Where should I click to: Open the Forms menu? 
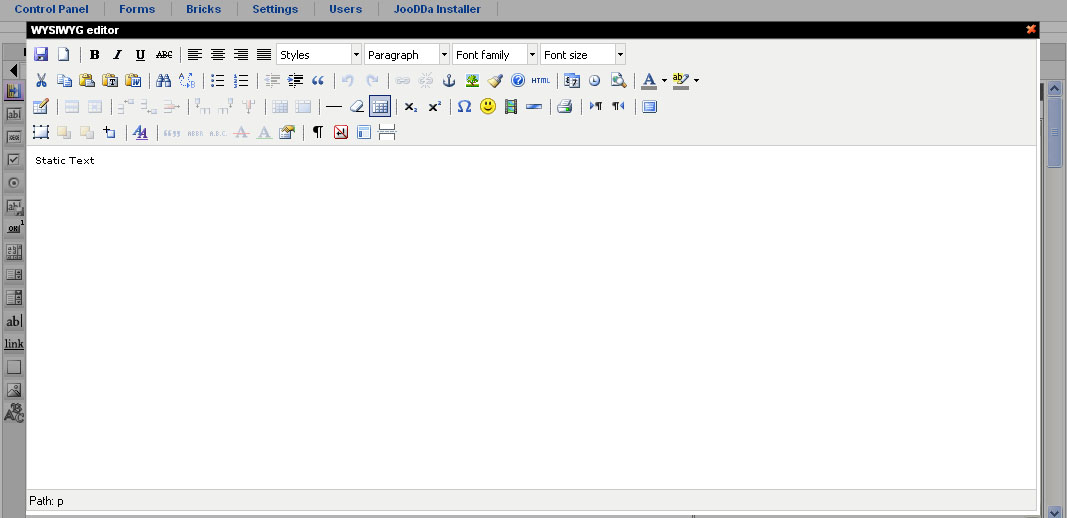pyautogui.click(x=137, y=9)
